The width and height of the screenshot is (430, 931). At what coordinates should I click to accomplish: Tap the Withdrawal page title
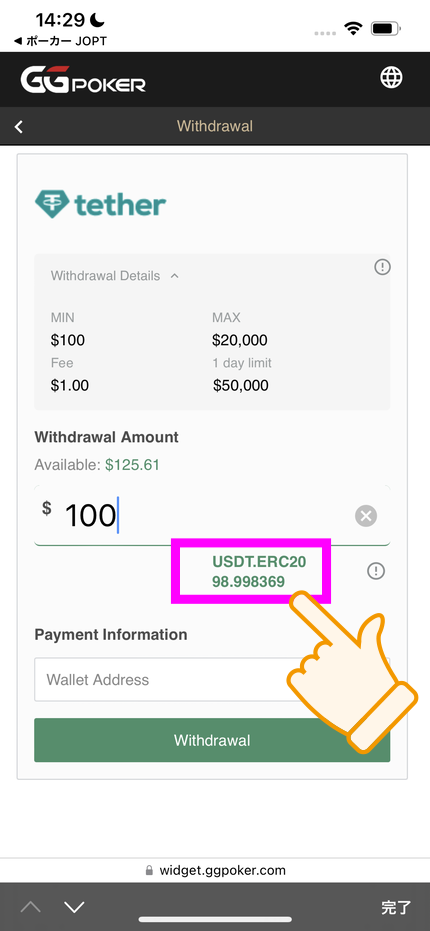pyautogui.click(x=215, y=126)
